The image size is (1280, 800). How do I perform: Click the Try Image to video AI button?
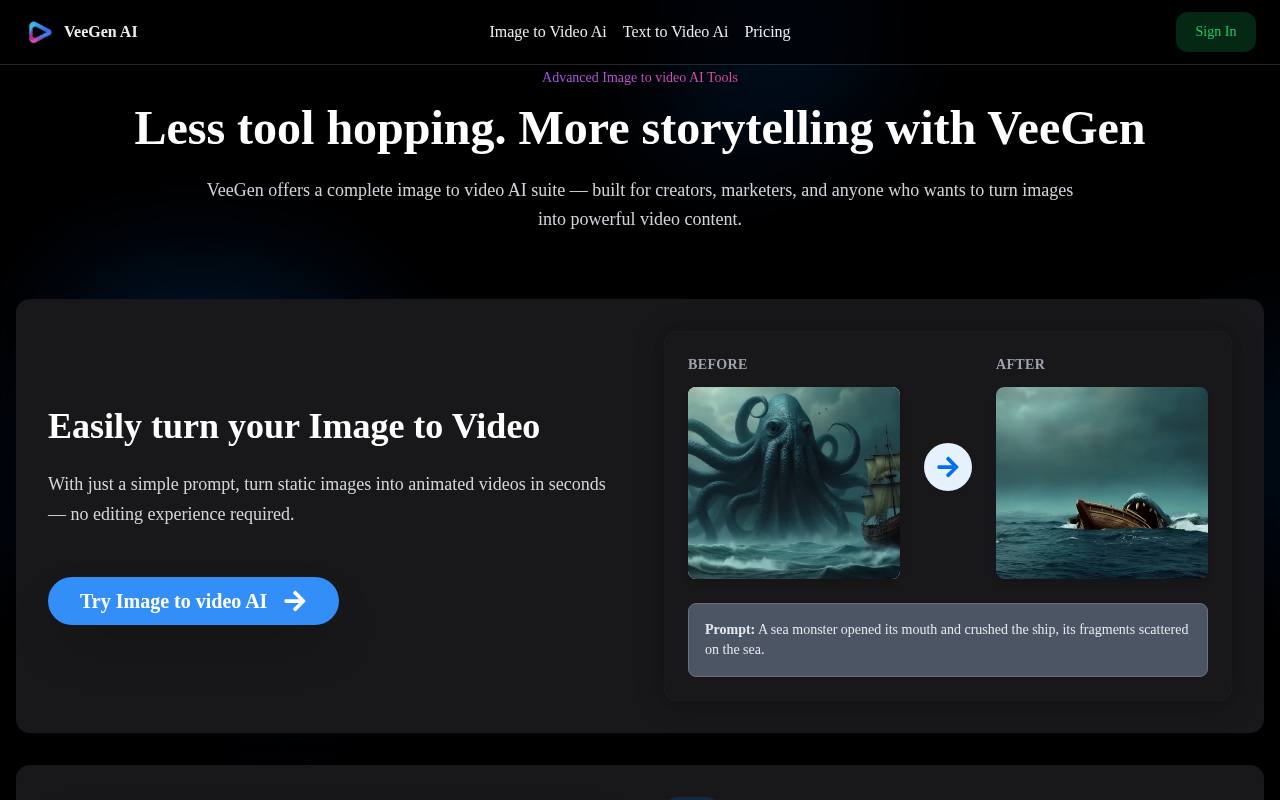click(x=193, y=601)
